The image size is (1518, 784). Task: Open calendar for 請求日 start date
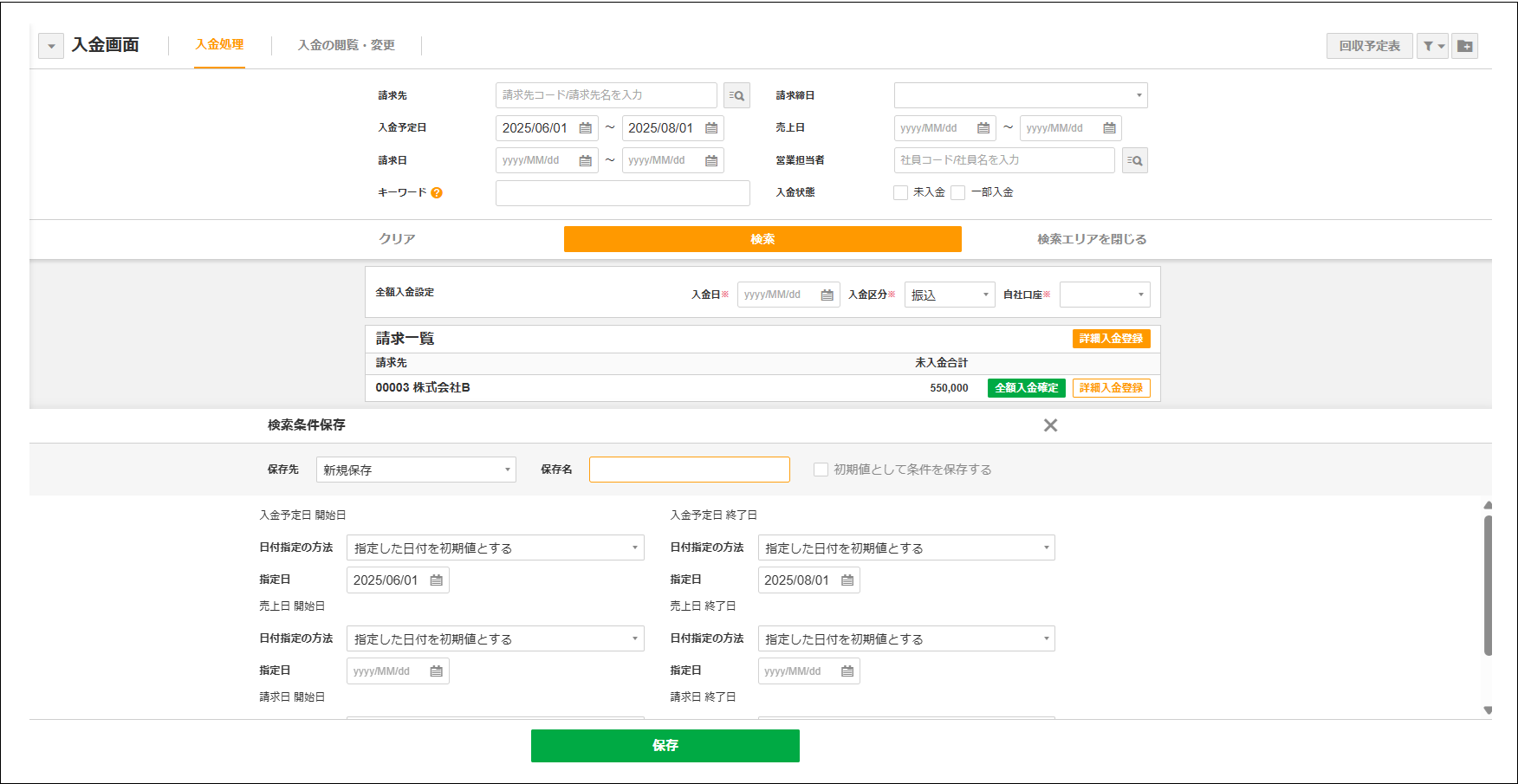(586, 161)
